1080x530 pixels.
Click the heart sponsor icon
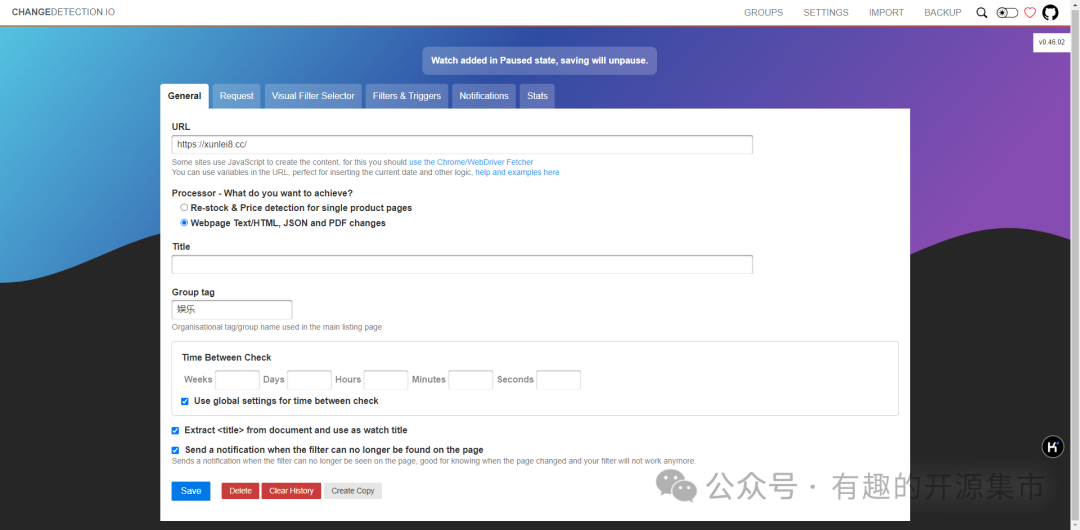(x=1030, y=12)
